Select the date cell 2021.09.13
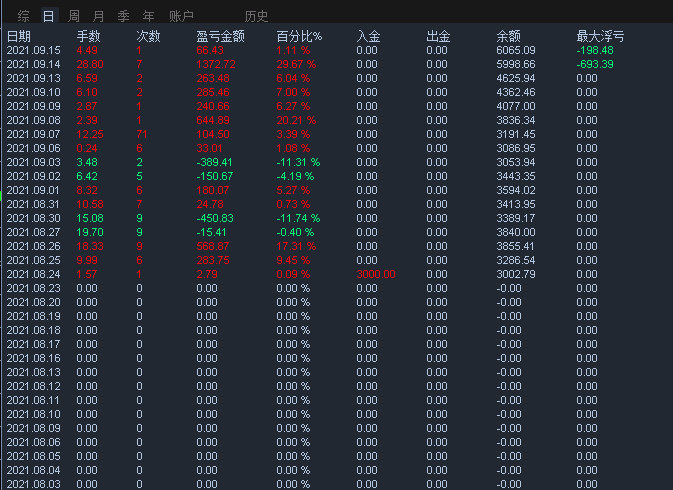This screenshot has height=490, width=673. click(x=33, y=78)
